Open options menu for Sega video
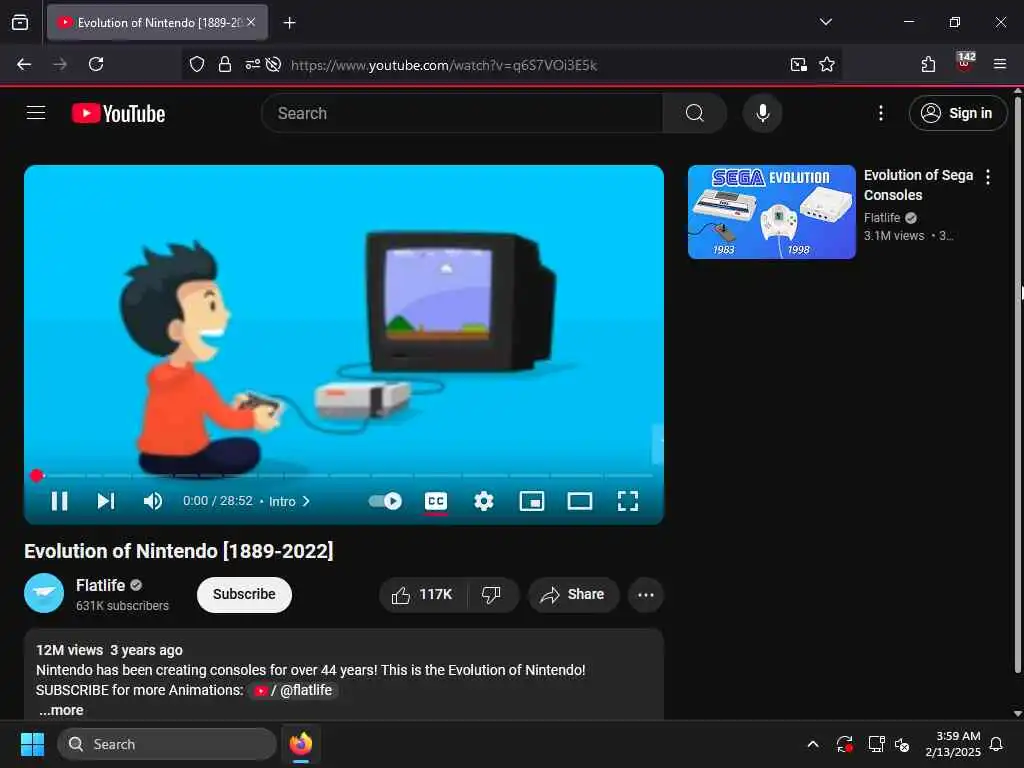Viewport: 1024px width, 768px height. 988,177
